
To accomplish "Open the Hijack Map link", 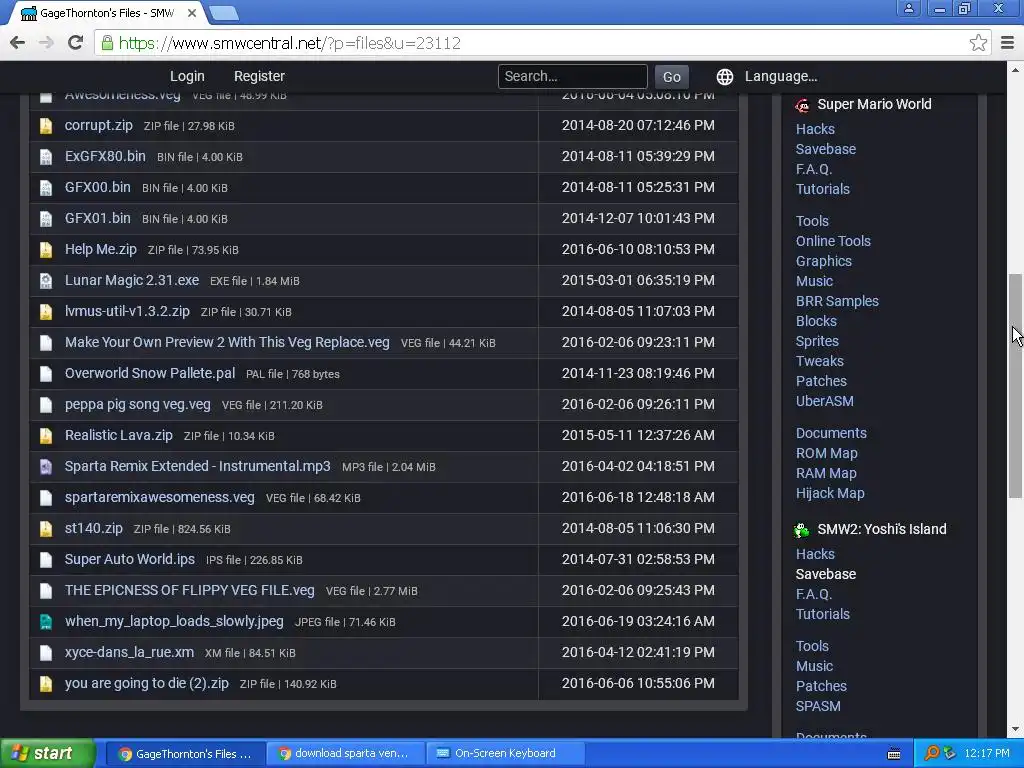I will [x=830, y=493].
